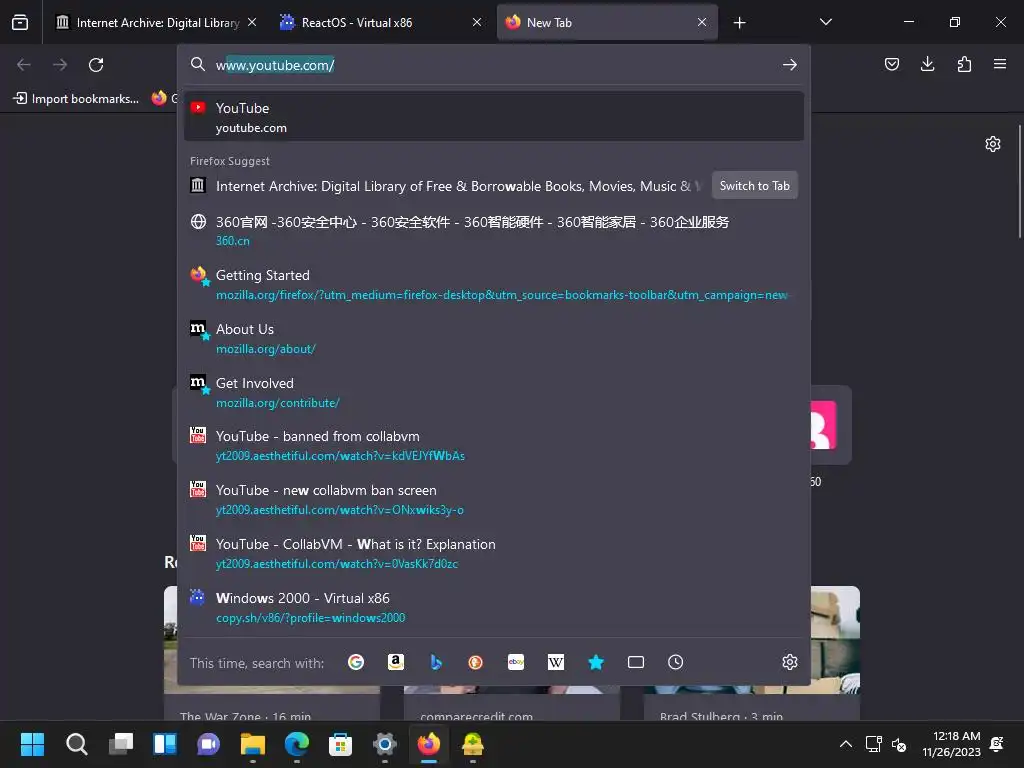Open the Firefox application menu
This screenshot has width=1024, height=768.
(x=1000, y=64)
